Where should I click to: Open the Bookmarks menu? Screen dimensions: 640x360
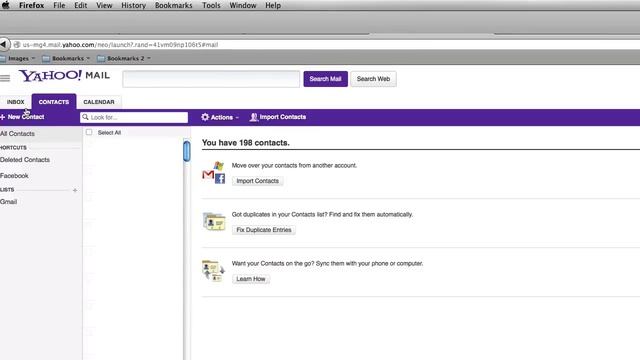pyautogui.click(x=173, y=5)
